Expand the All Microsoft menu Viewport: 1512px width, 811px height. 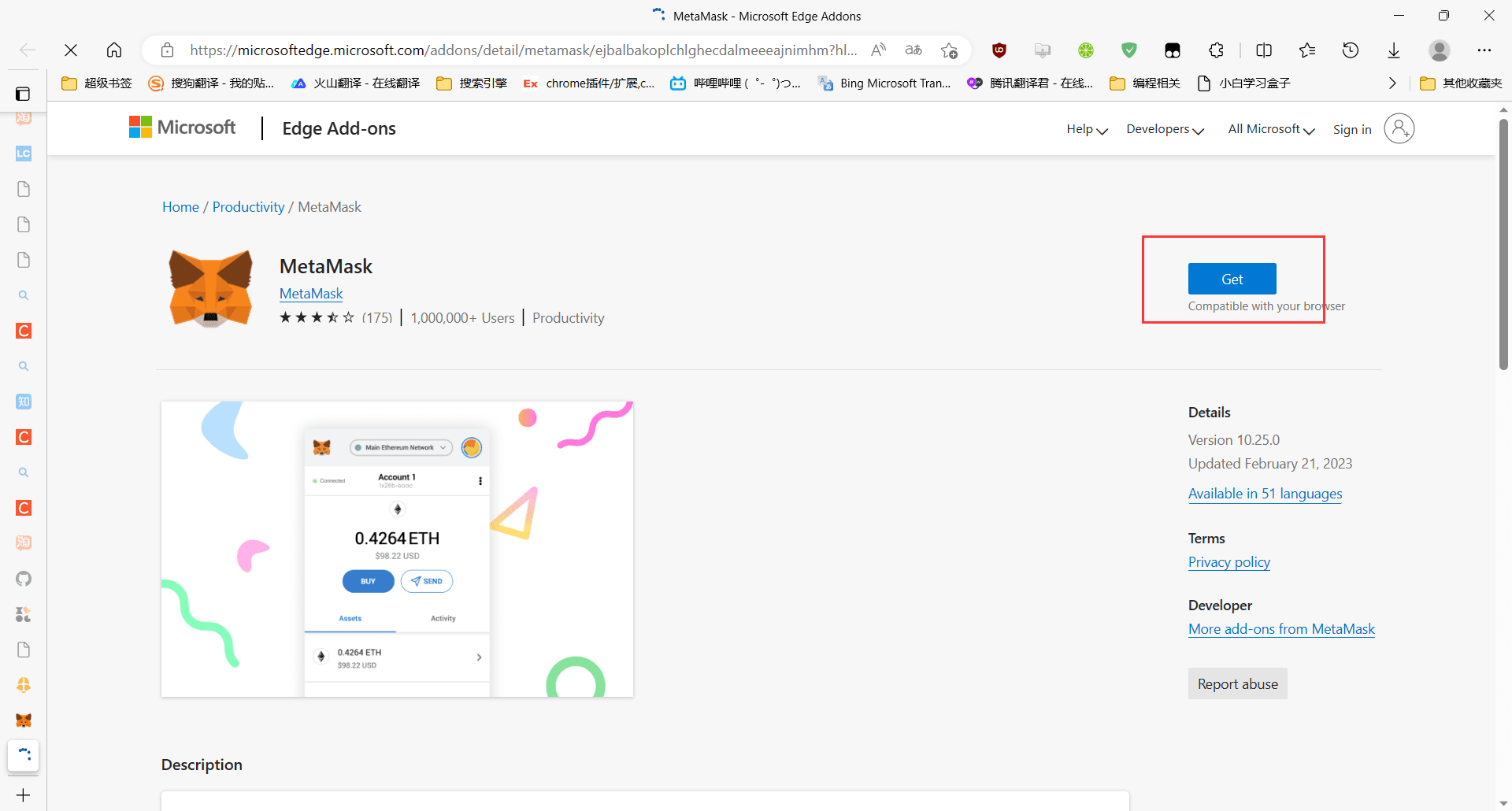coord(1271,129)
